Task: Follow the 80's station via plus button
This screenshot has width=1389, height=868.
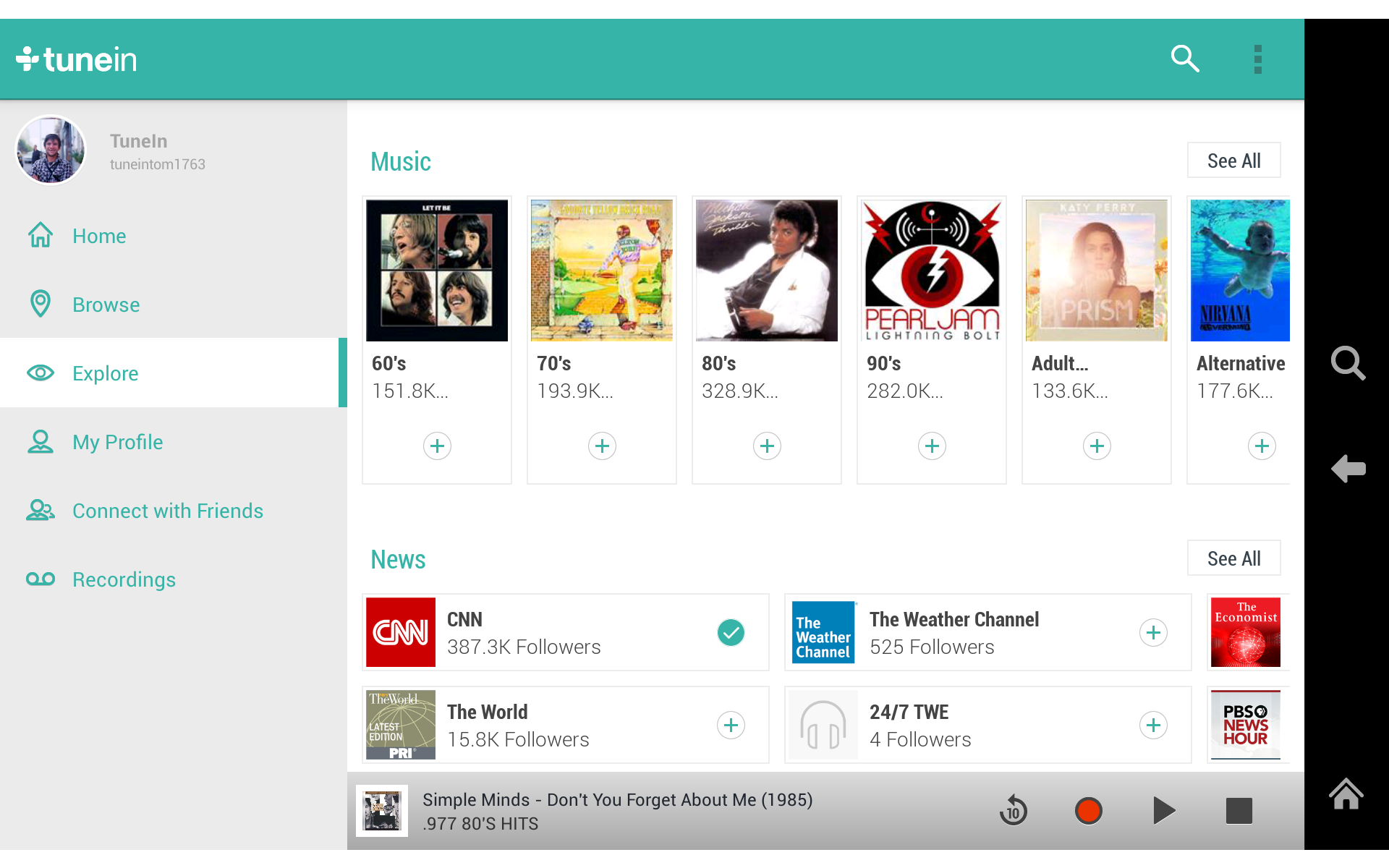Action: click(x=767, y=446)
